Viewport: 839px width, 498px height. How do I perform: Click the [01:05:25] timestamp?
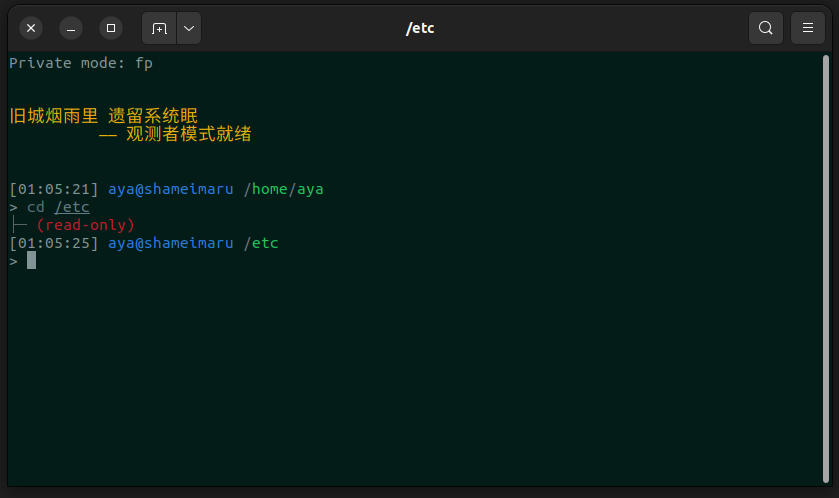54,243
